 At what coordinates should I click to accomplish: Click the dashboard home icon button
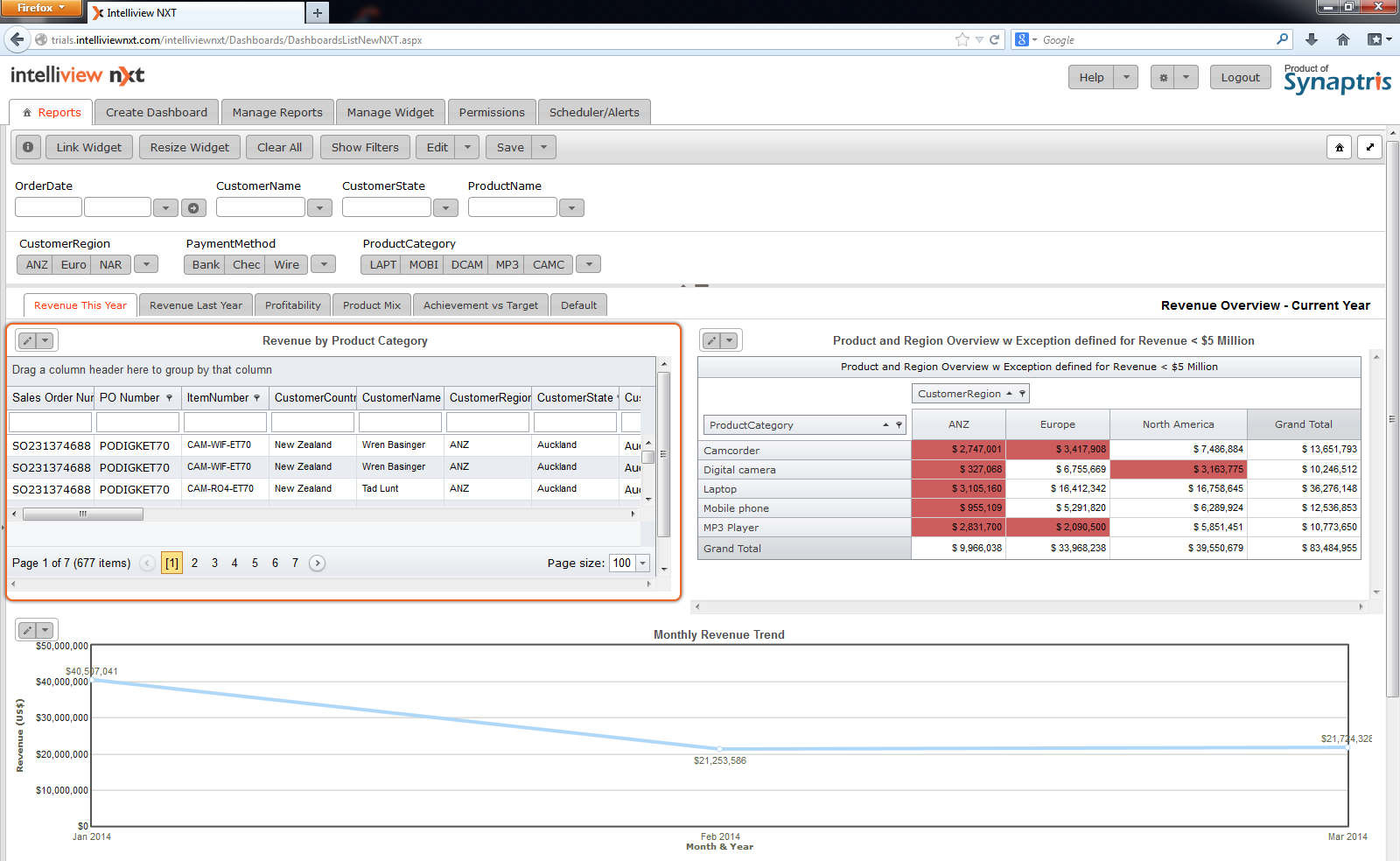[1339, 147]
